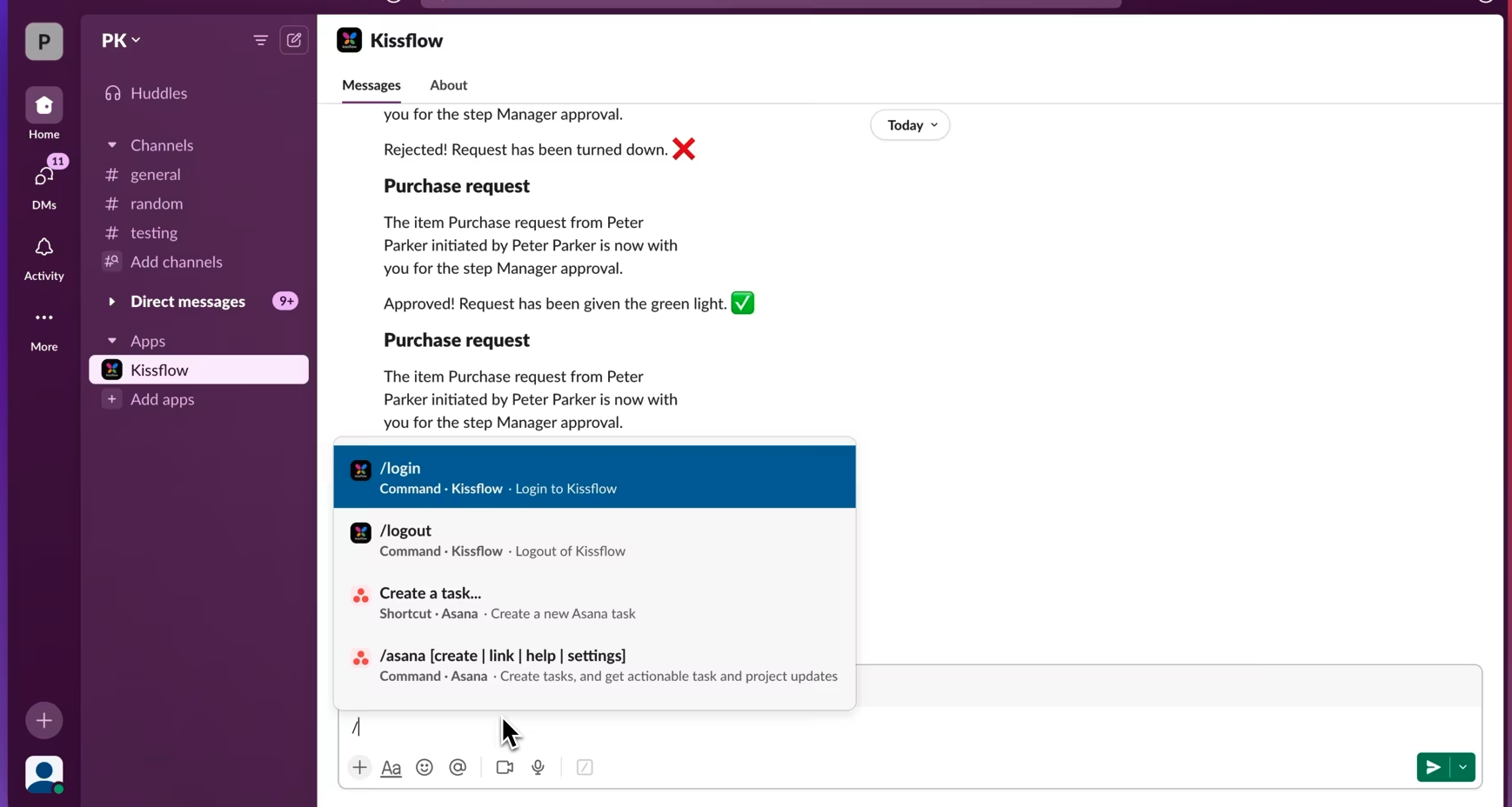Record a video clip

click(505, 768)
